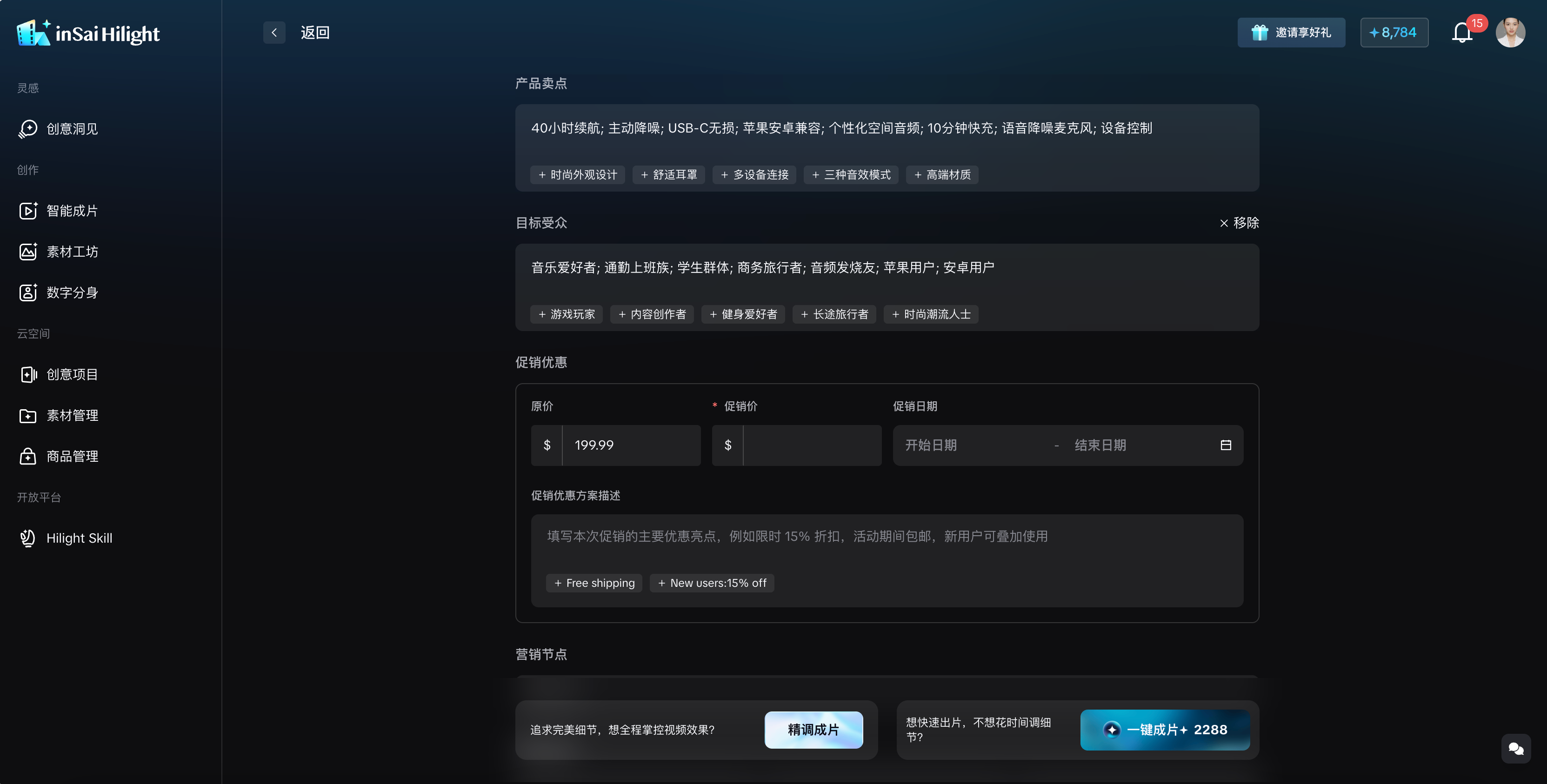Remove the 目标受众 section via 移除

pos(1240,223)
